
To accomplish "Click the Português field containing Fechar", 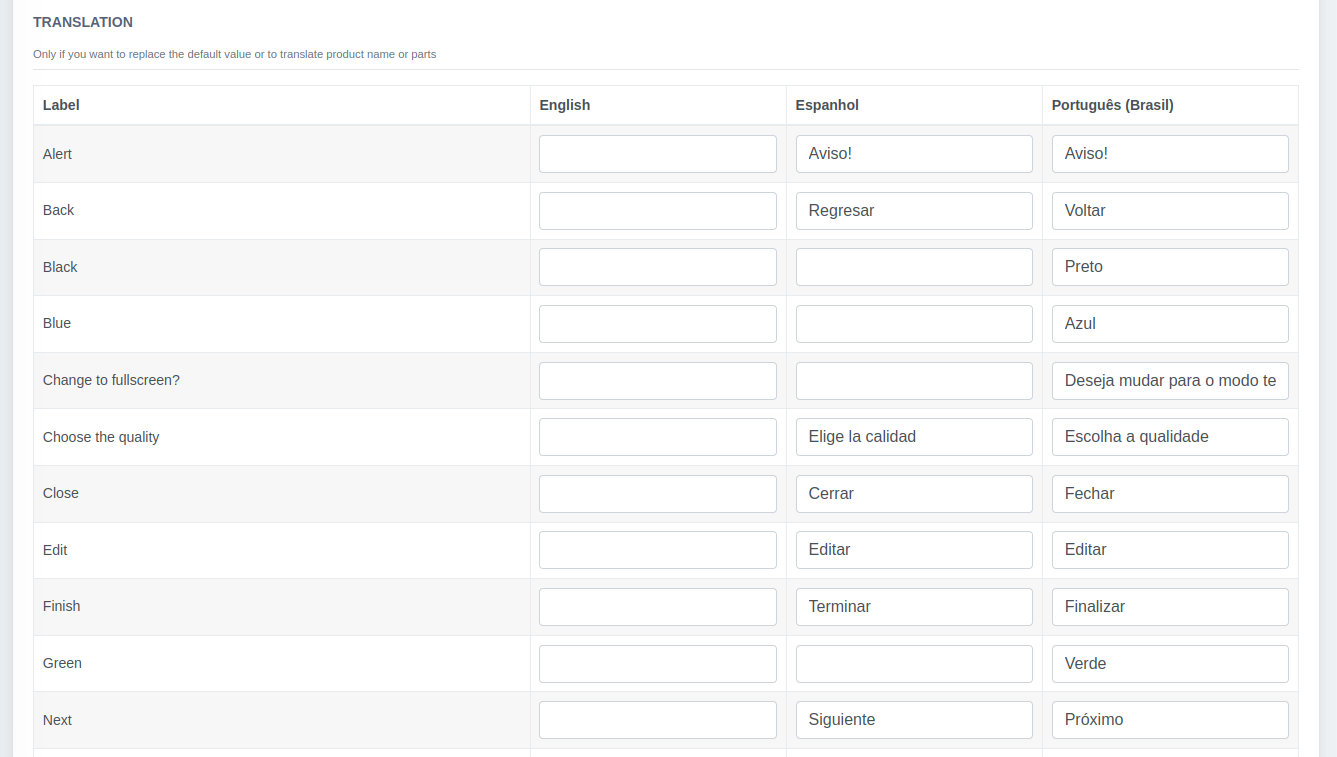I will 1170,494.
